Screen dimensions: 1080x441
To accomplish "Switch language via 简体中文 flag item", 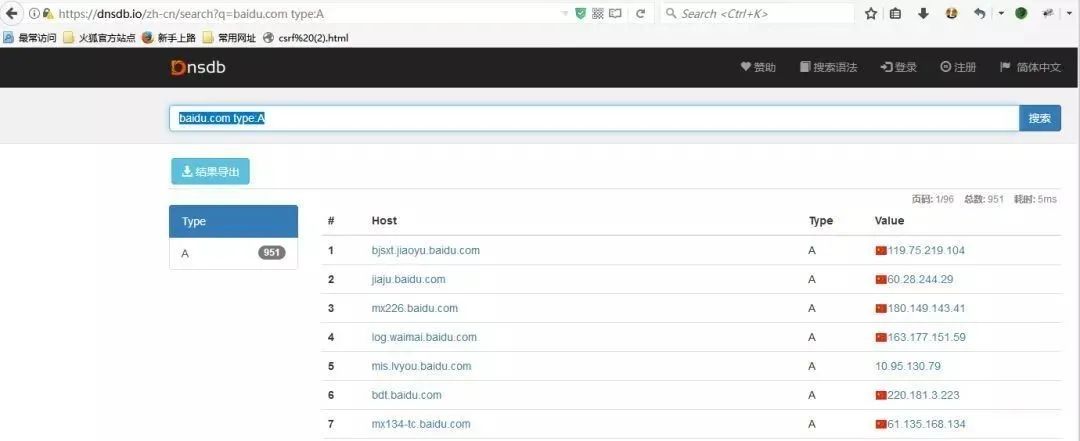I will 1030,68.
